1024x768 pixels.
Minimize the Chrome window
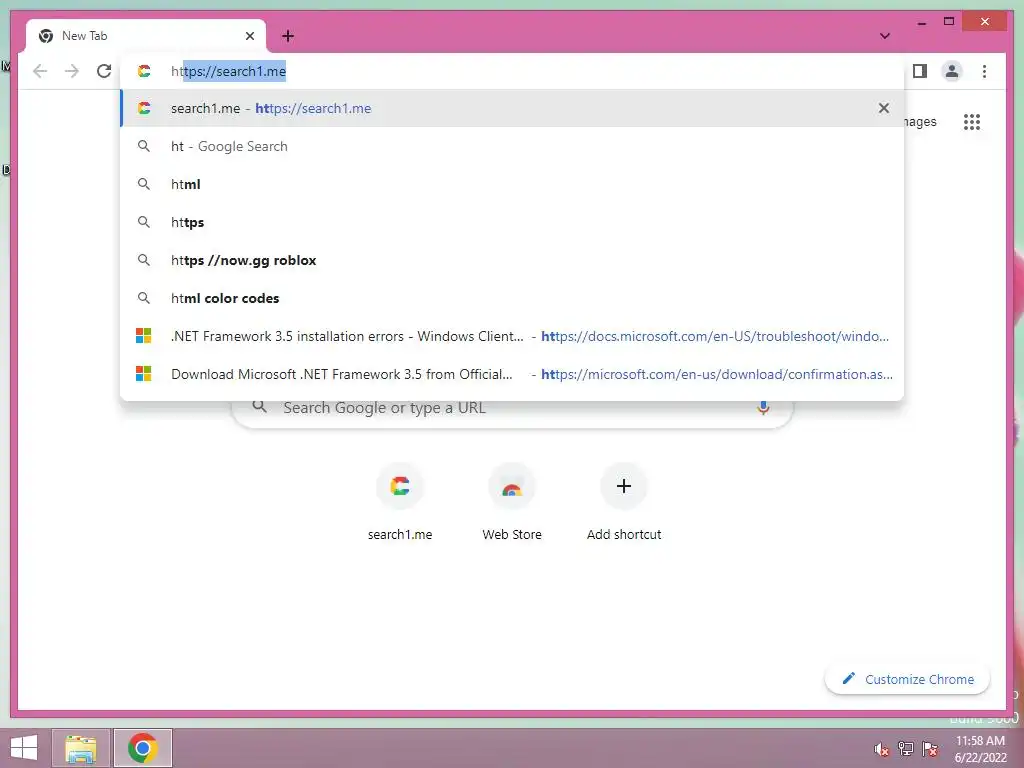921,22
